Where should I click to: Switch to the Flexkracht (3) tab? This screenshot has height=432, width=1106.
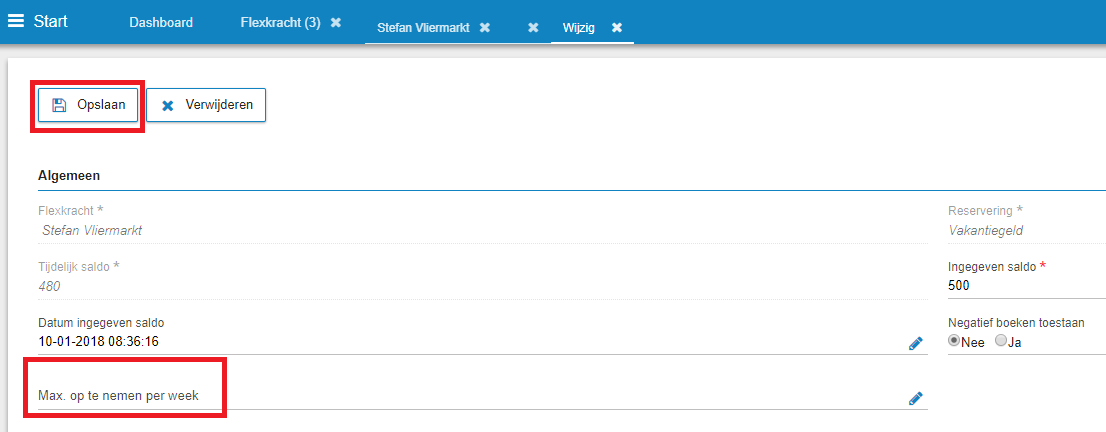pos(281,23)
